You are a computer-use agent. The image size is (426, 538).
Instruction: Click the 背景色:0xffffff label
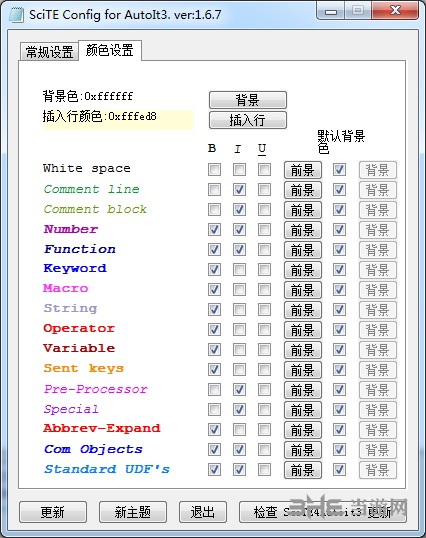[x=88, y=96]
